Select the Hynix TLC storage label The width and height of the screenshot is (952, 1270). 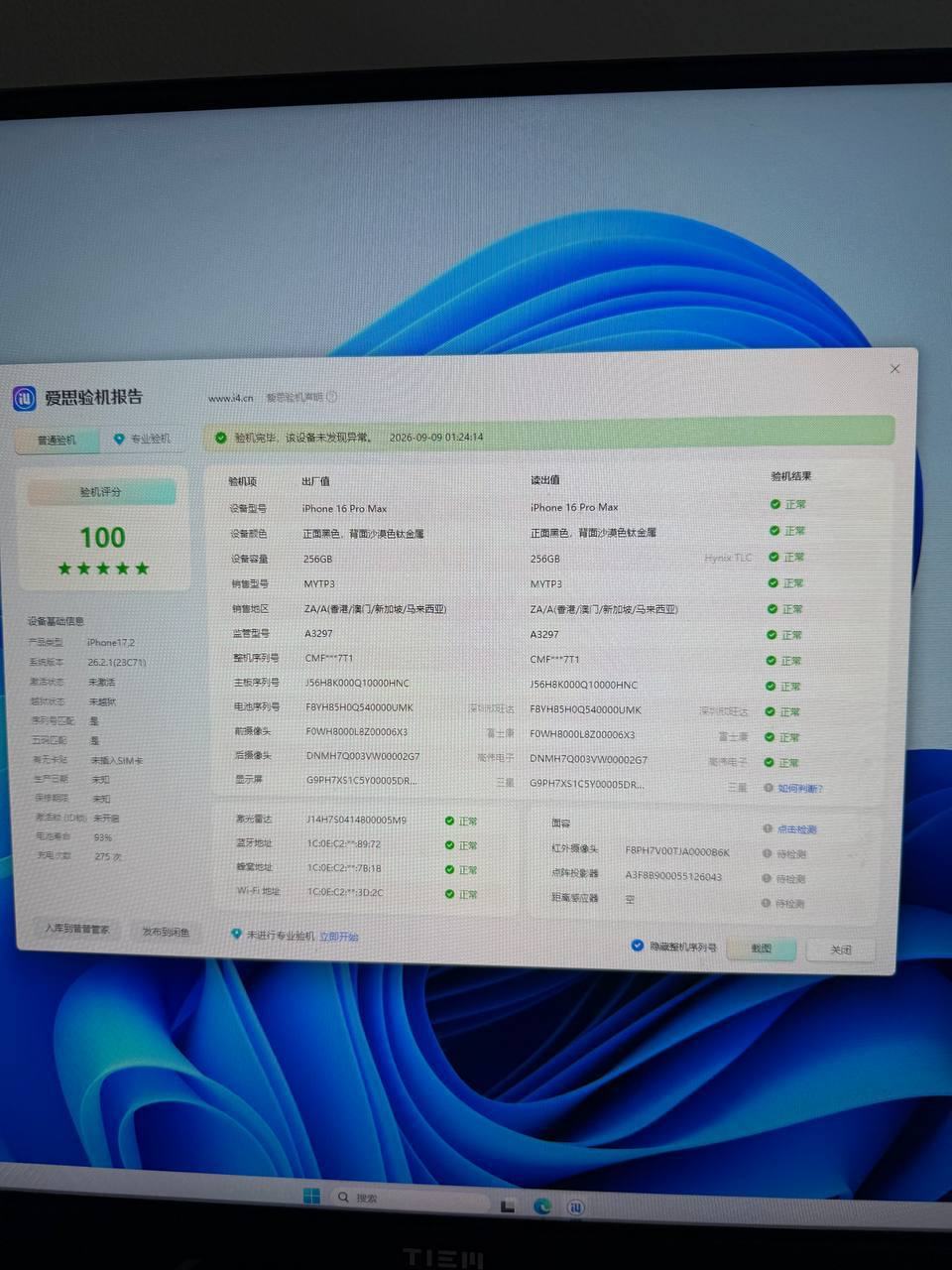point(728,558)
